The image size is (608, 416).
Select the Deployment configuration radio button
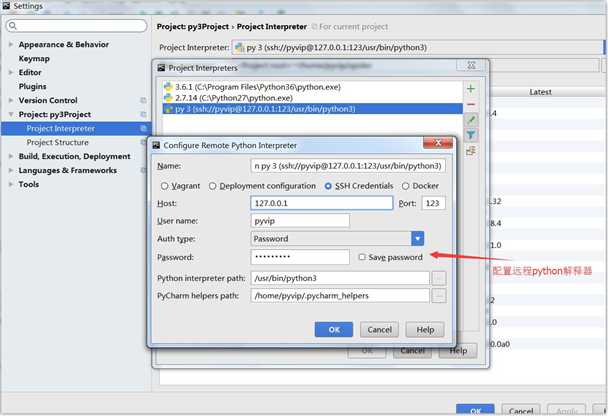[212, 186]
